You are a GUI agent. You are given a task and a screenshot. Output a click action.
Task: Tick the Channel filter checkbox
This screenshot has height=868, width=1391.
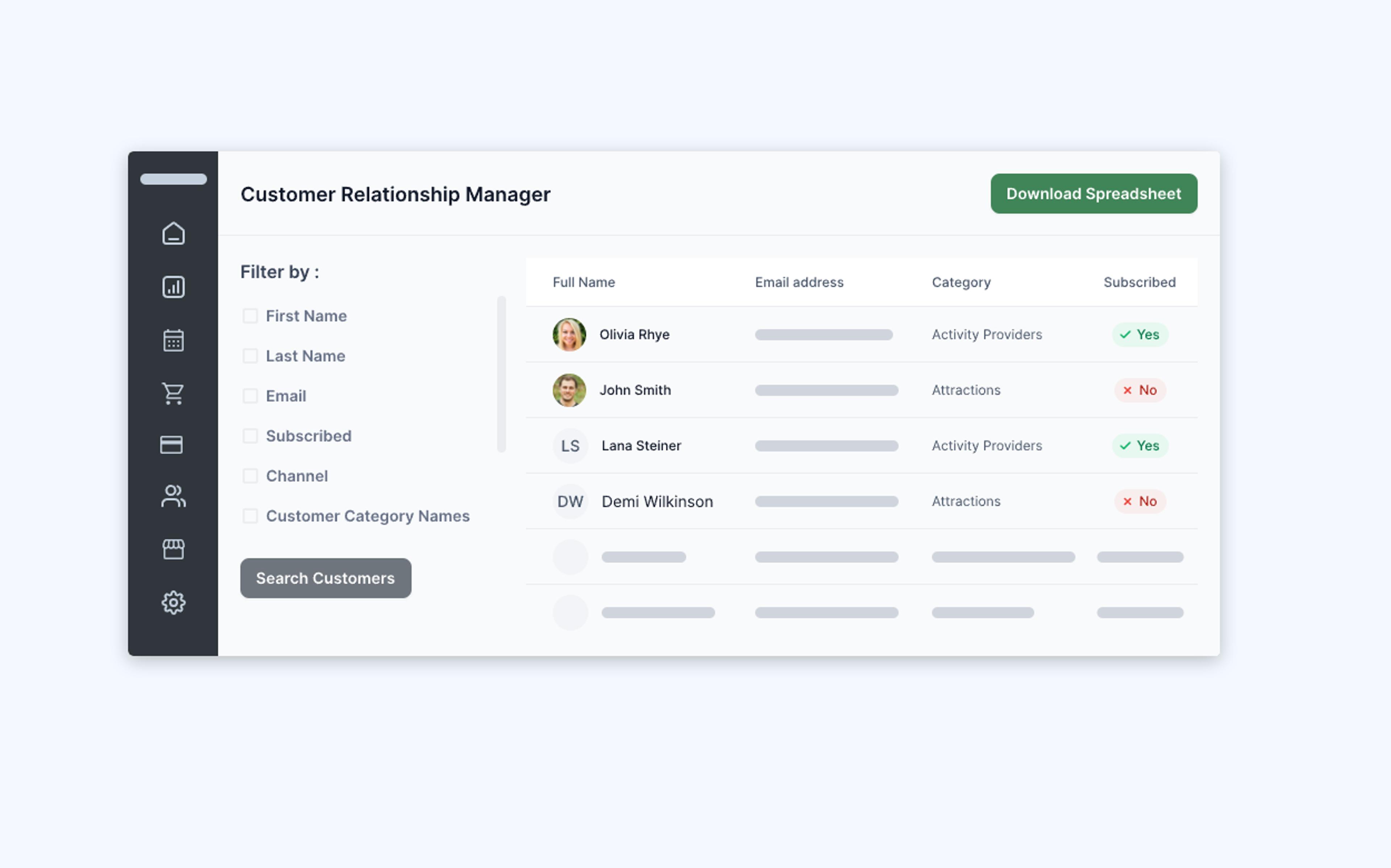(x=250, y=476)
